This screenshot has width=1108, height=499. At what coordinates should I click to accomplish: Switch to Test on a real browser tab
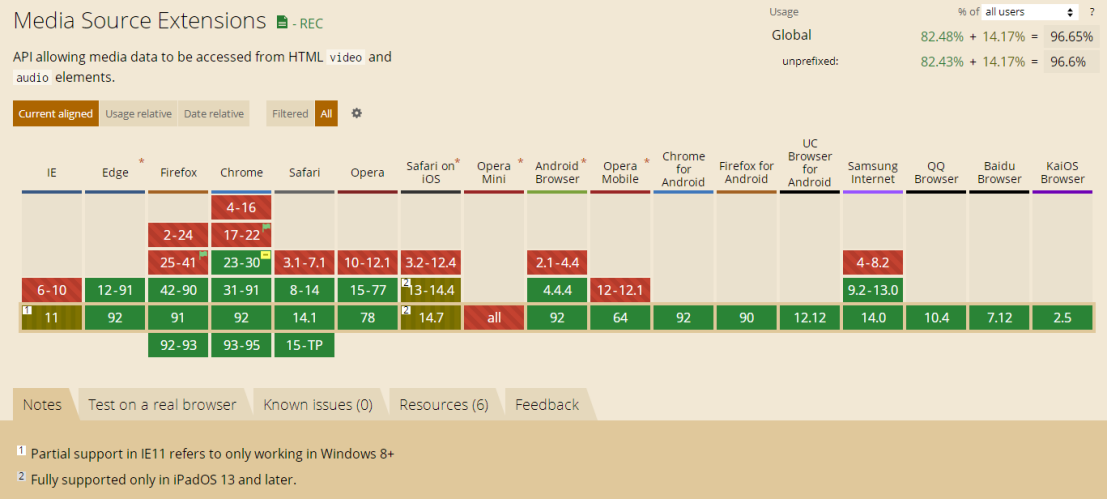pos(162,405)
